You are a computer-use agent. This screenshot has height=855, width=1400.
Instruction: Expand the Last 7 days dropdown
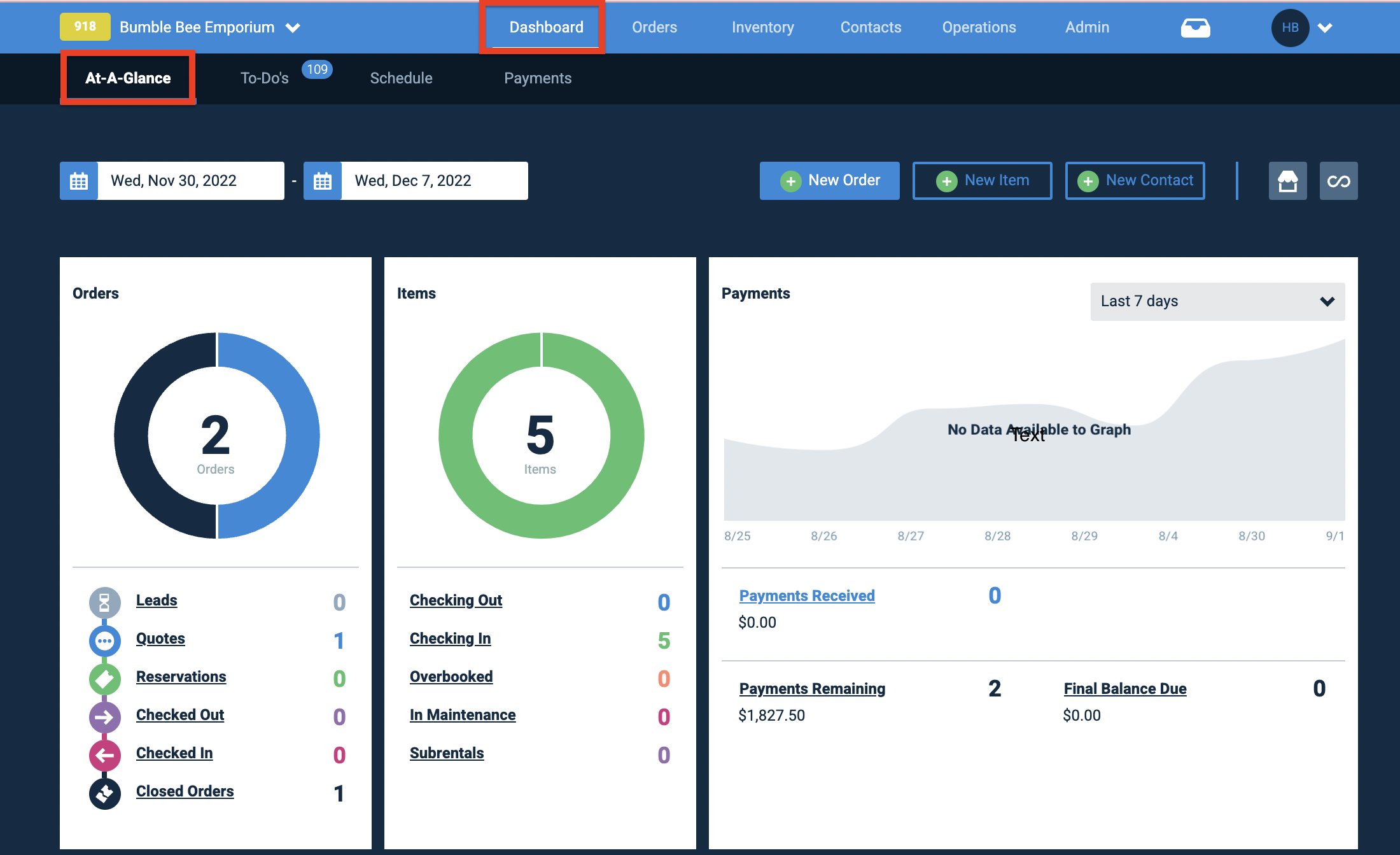tap(1217, 301)
